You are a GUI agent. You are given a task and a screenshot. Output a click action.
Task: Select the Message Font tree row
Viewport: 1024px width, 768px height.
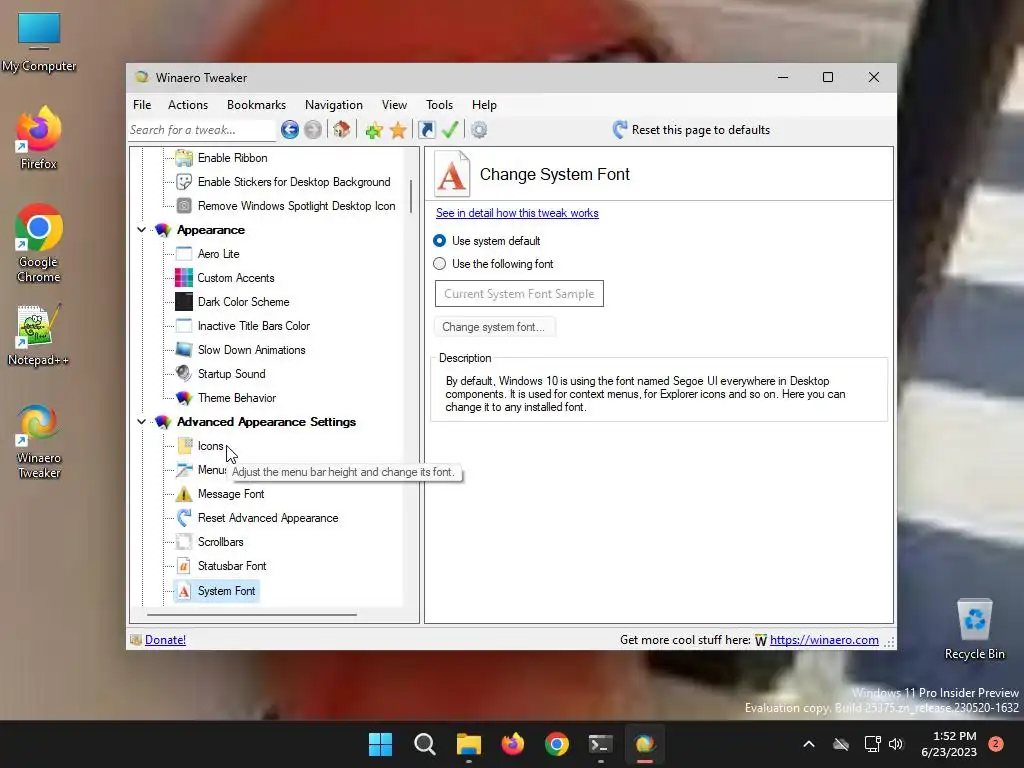(231, 494)
